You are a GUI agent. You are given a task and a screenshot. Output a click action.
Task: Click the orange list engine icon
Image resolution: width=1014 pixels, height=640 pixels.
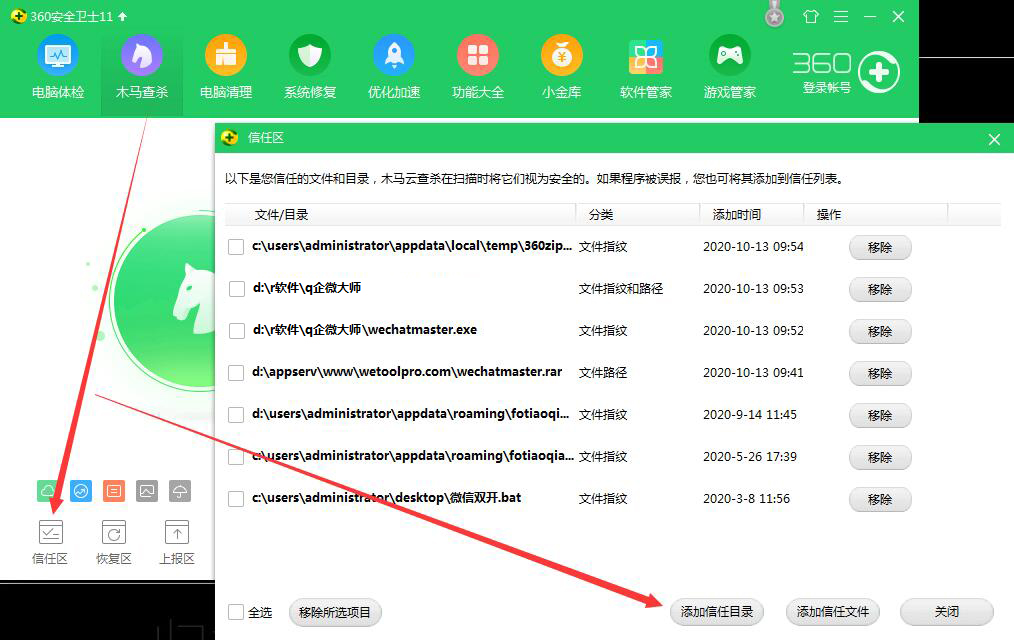(x=114, y=491)
